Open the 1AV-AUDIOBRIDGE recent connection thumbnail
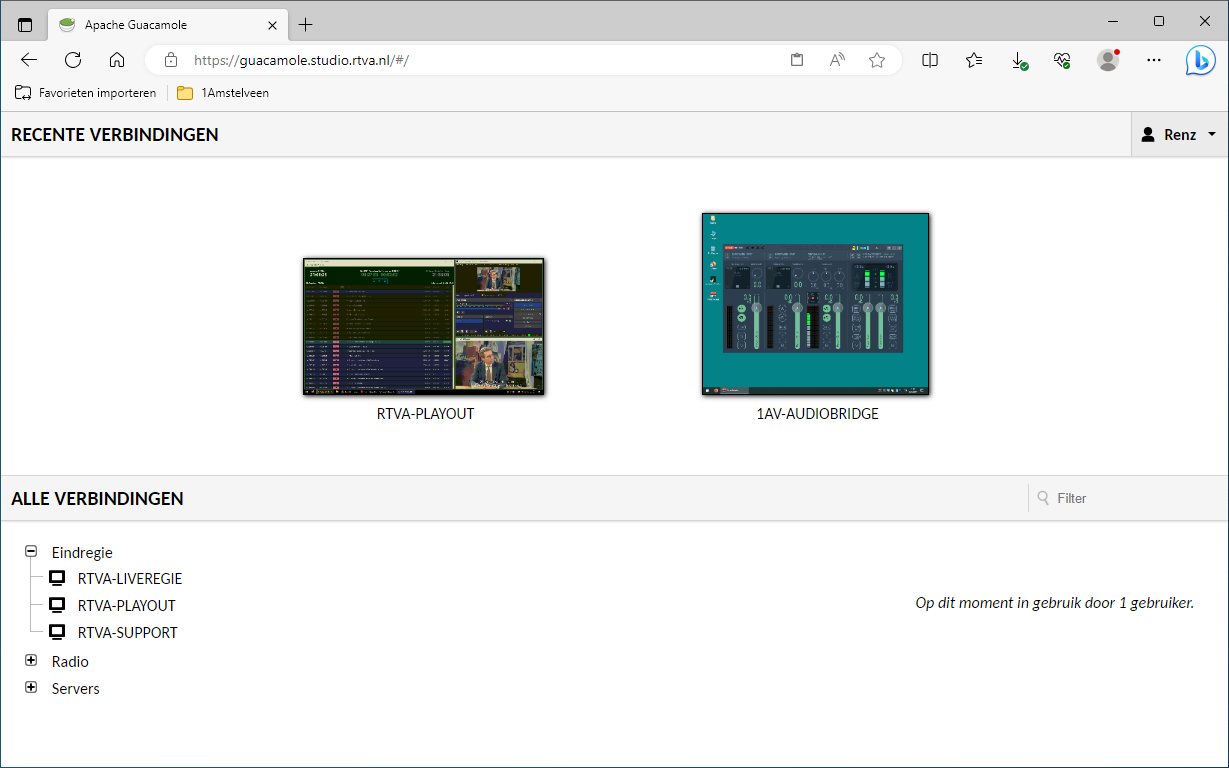1229x768 pixels. pyautogui.click(x=816, y=304)
